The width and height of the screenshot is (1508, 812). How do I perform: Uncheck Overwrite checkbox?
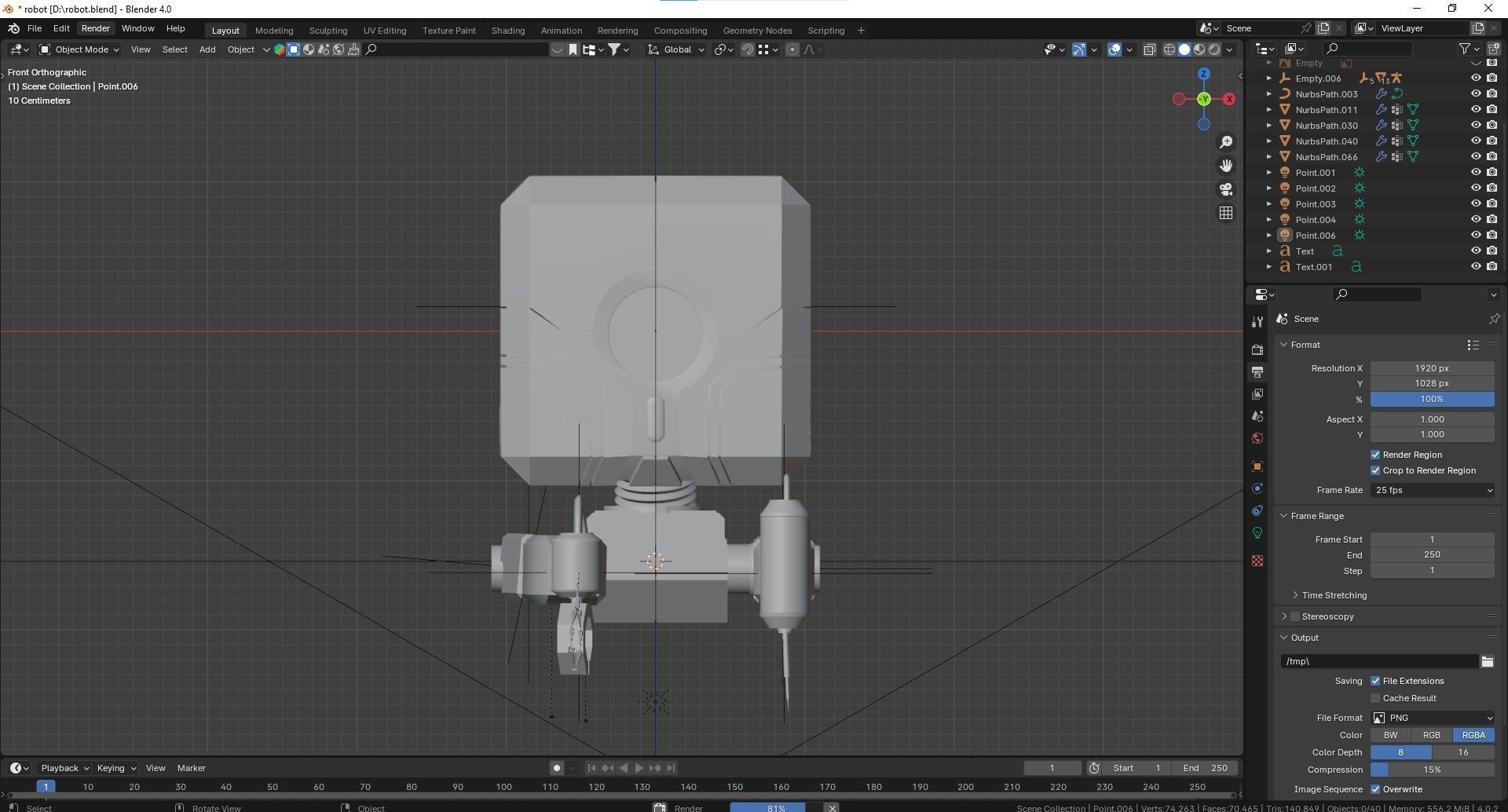pos(1375,789)
